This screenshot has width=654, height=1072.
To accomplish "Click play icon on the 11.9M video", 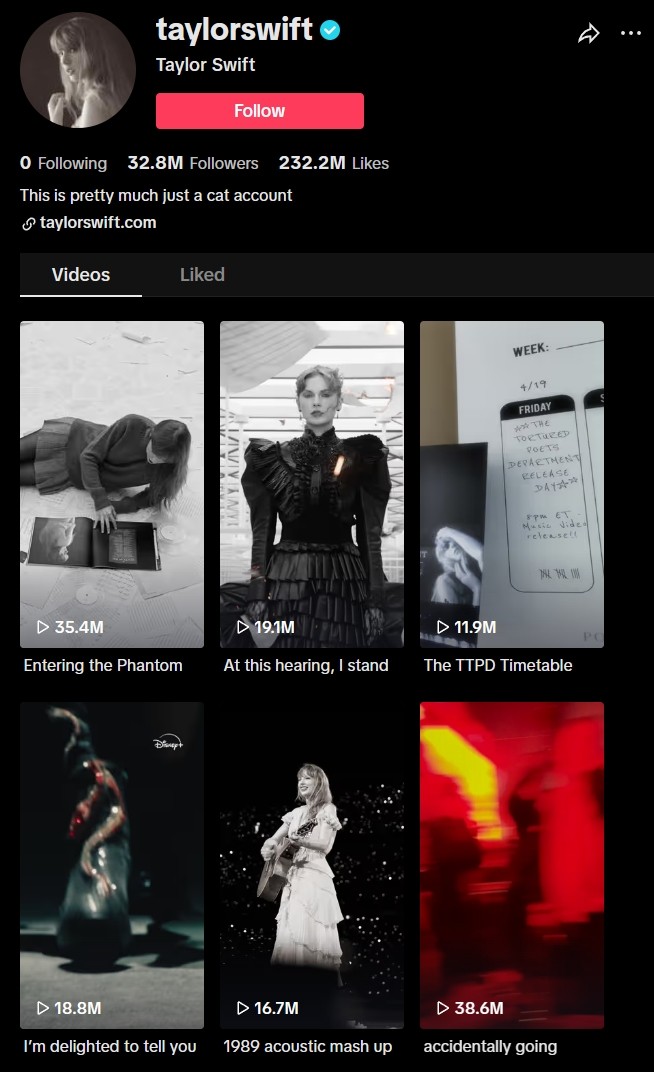I will click(443, 627).
